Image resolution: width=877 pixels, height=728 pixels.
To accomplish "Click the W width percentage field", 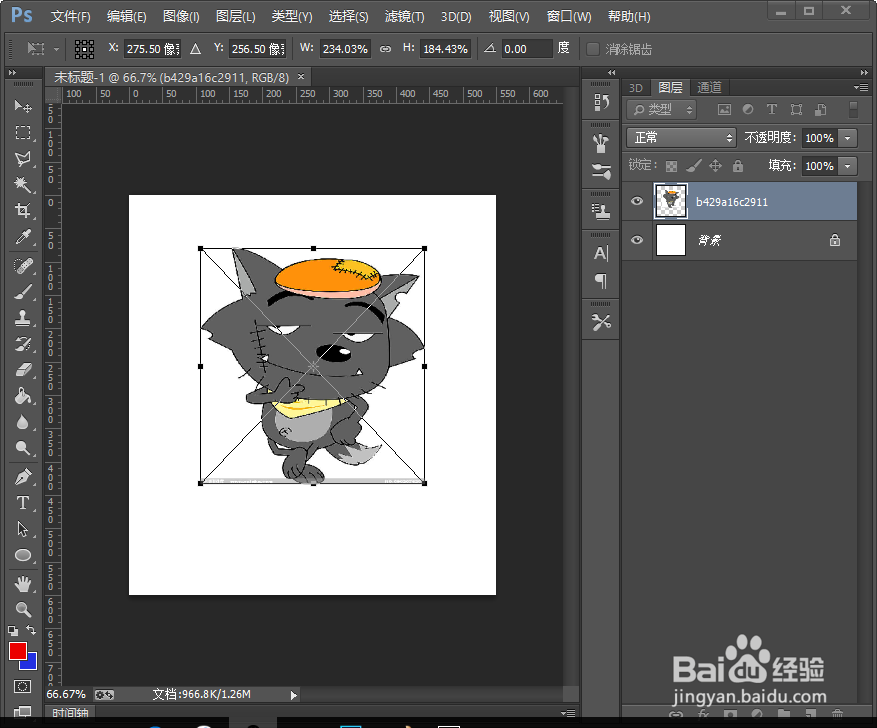I will pyautogui.click(x=345, y=49).
